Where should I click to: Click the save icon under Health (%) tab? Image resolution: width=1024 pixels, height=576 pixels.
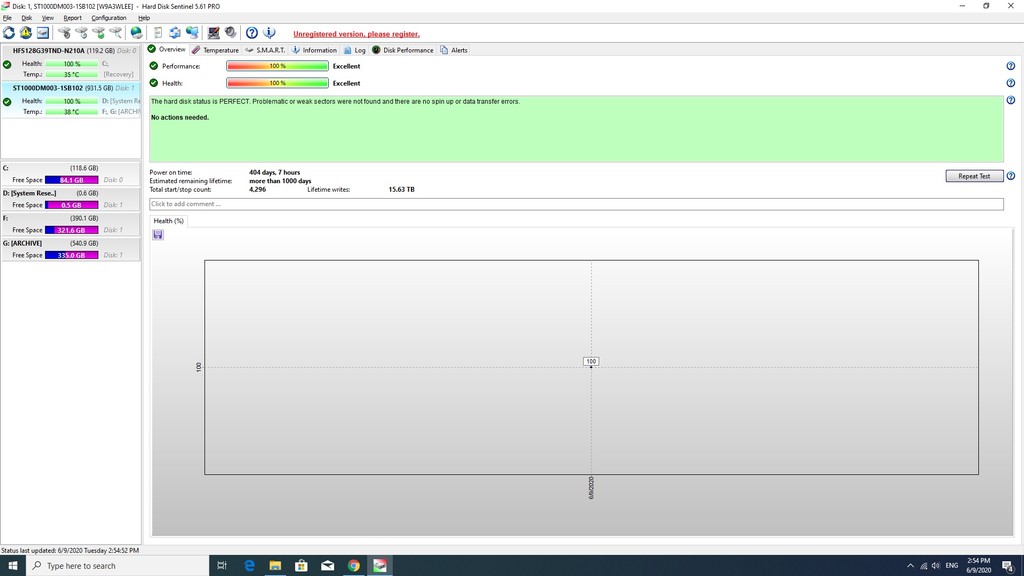pos(158,234)
